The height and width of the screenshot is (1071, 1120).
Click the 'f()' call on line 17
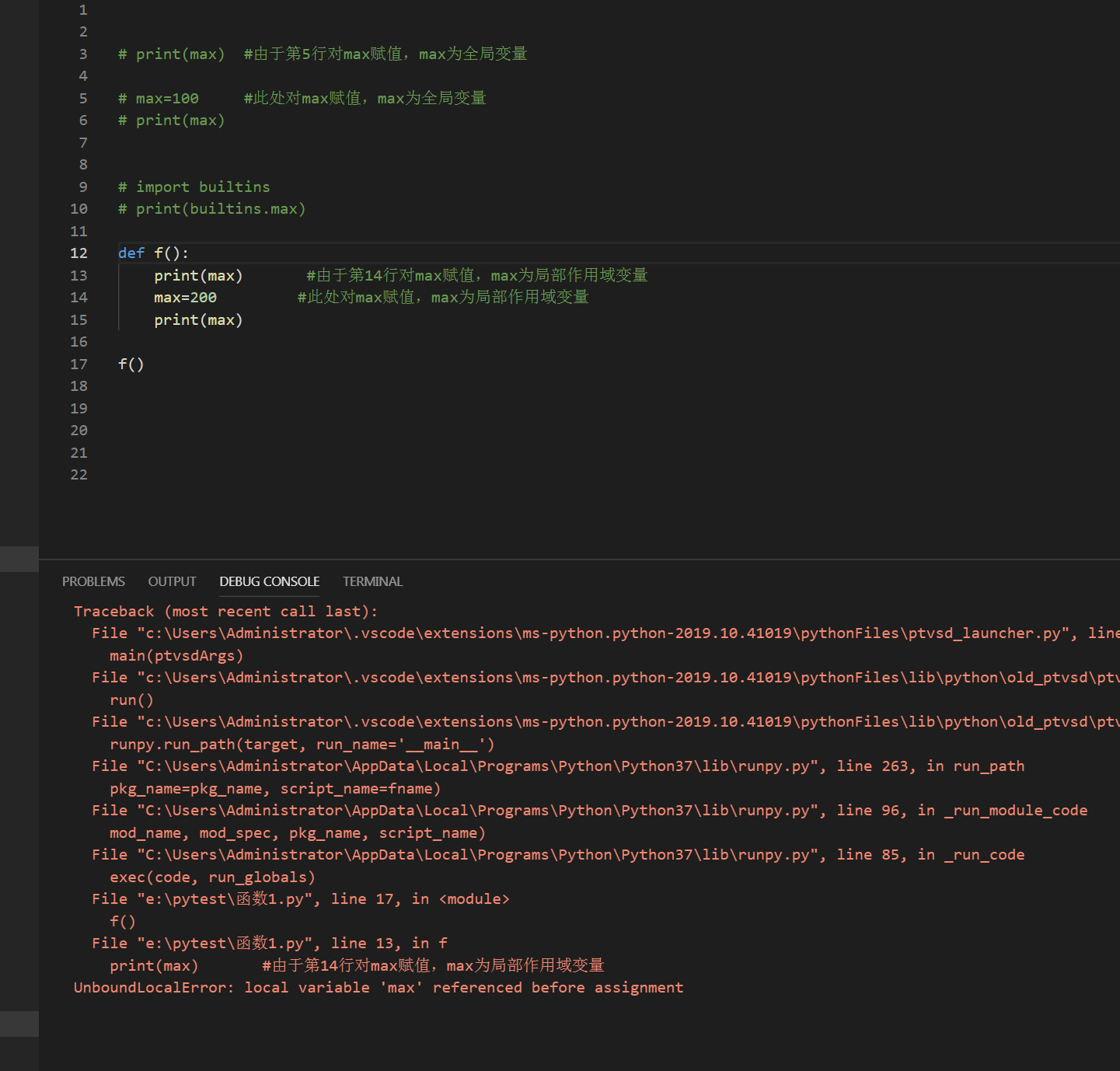coord(131,365)
